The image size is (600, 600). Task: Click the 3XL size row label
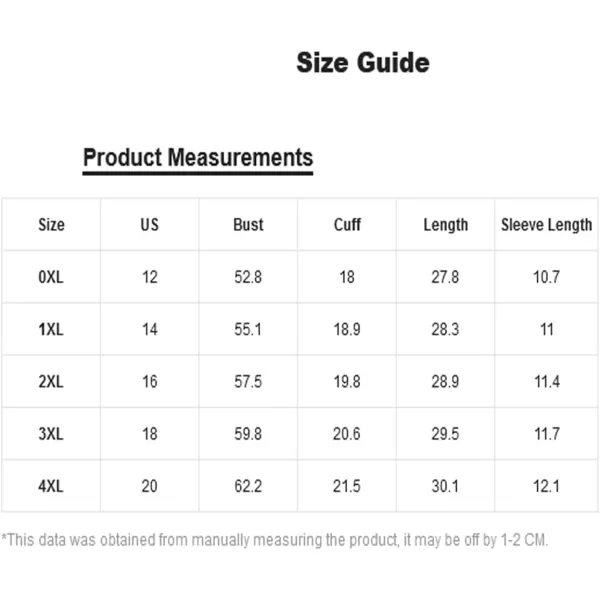point(51,434)
